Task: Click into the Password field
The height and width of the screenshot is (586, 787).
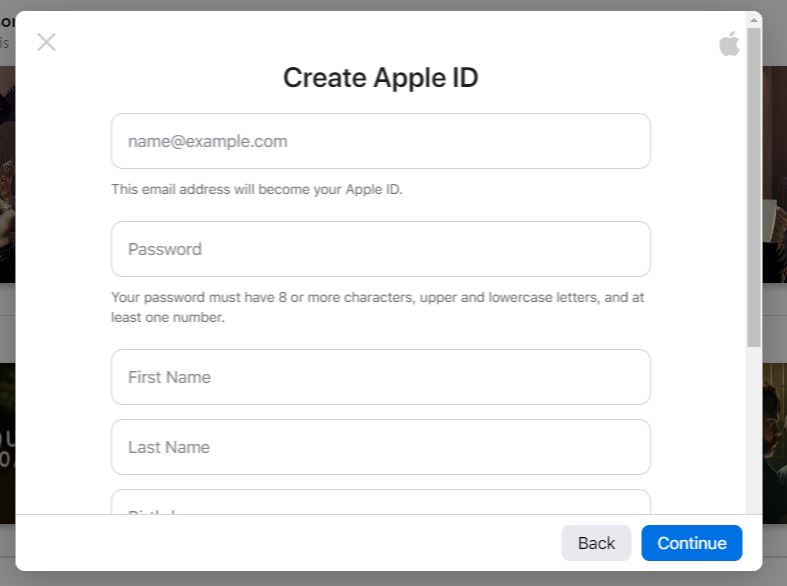Action: click(380, 249)
